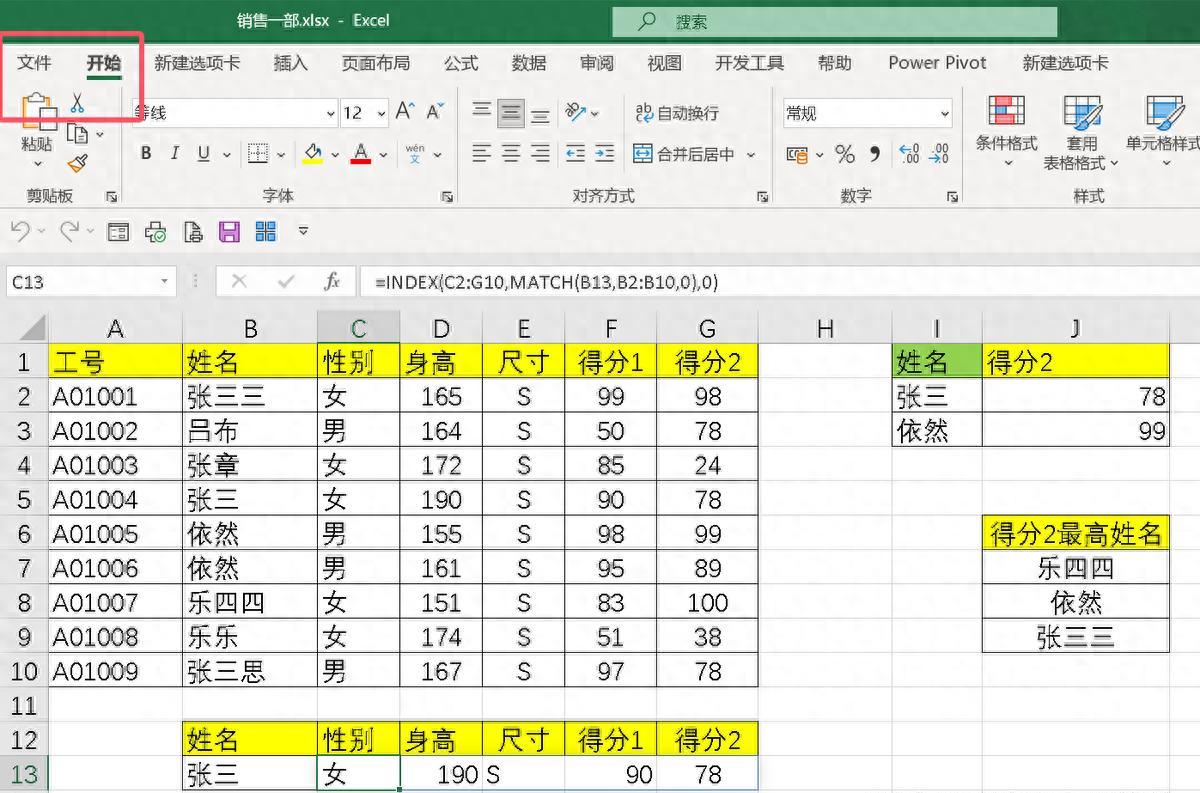Open the font size 12 dropdown

tap(381, 113)
